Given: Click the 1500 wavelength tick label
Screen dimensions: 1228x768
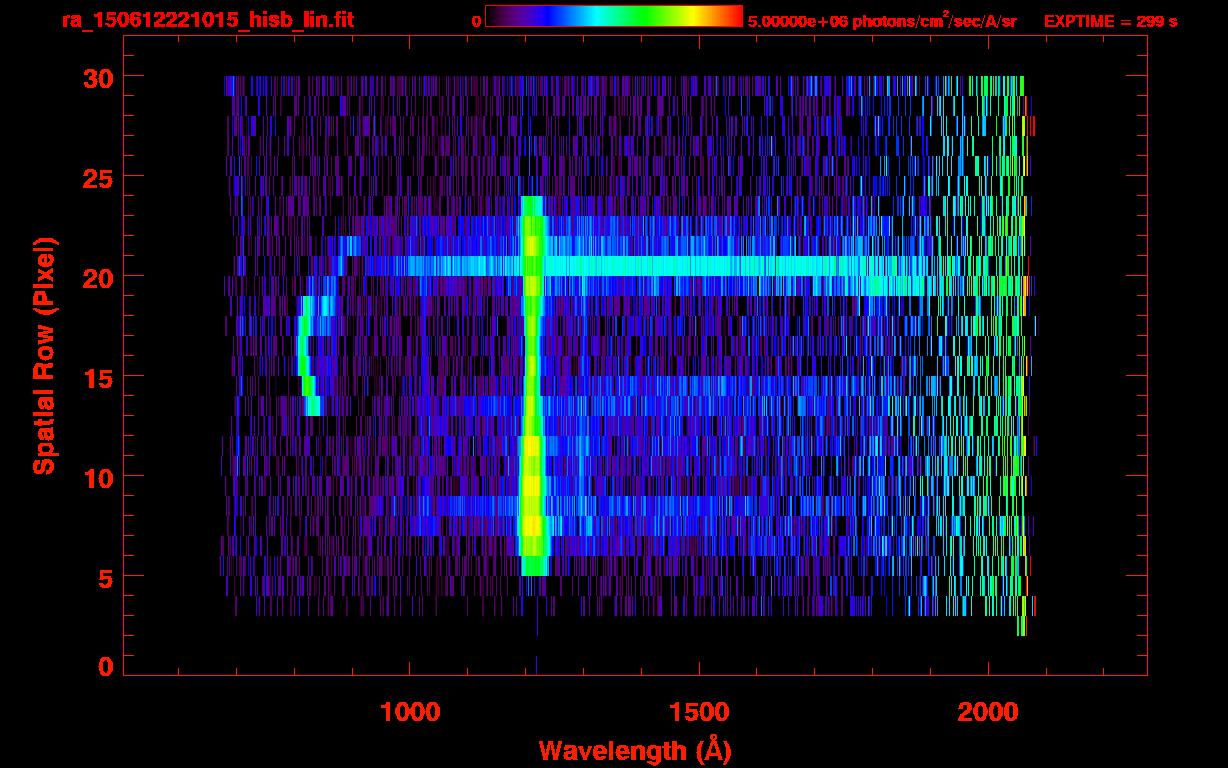Looking at the screenshot, I should 699,712.
